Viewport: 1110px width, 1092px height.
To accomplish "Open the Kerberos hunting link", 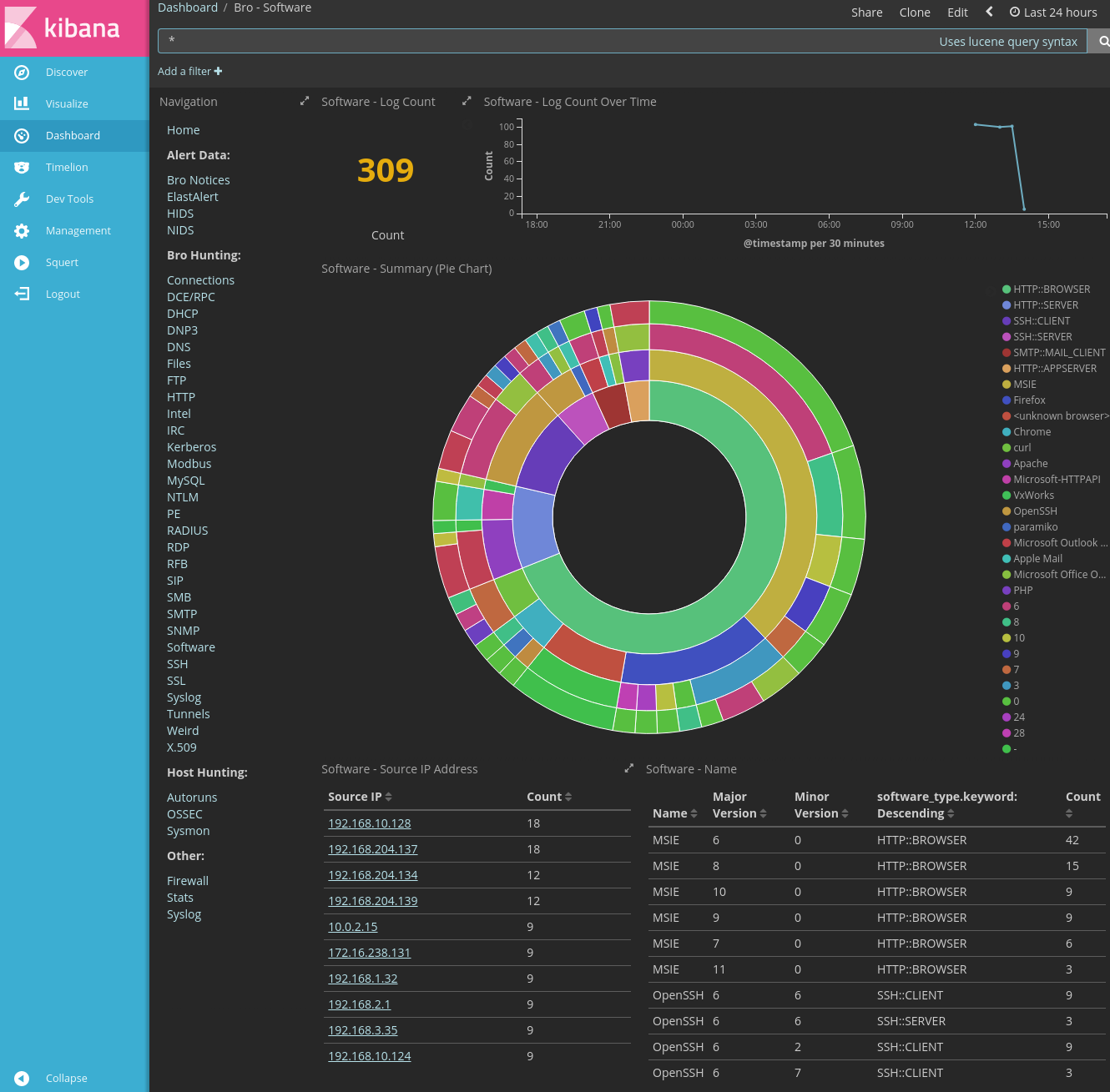I will click(x=191, y=447).
